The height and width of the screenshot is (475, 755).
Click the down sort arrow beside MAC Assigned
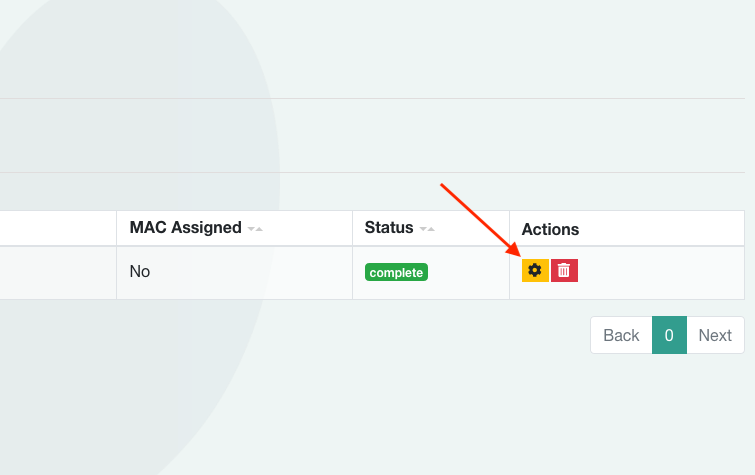(250, 229)
